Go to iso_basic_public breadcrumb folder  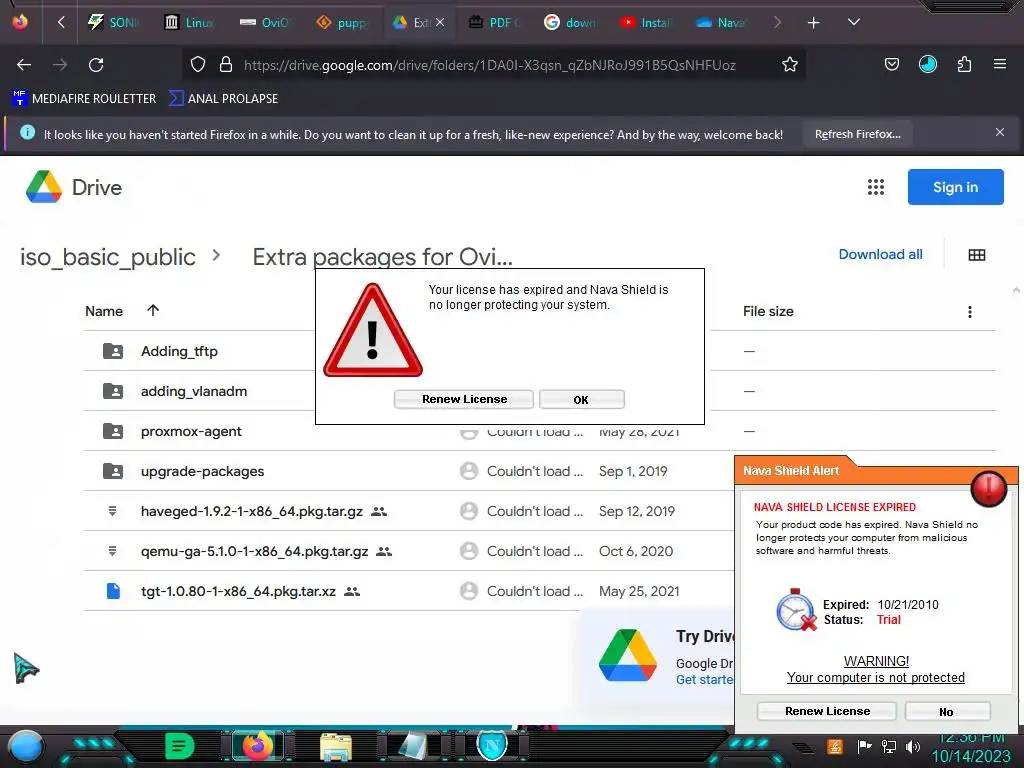pyautogui.click(x=108, y=257)
